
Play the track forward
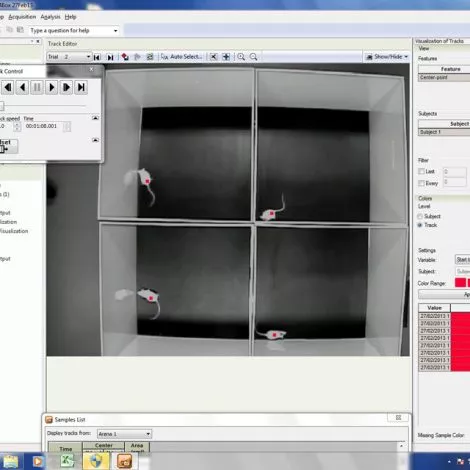[52, 87]
